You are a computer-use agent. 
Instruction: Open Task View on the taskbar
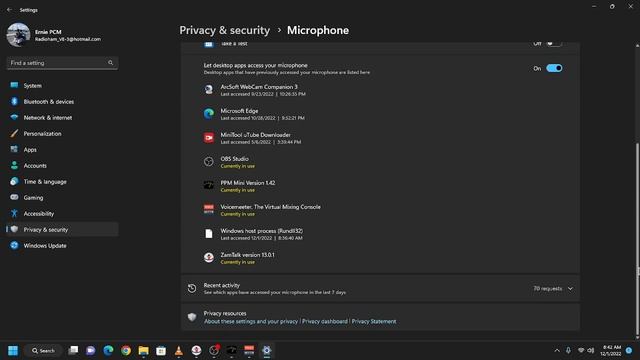coord(73,350)
